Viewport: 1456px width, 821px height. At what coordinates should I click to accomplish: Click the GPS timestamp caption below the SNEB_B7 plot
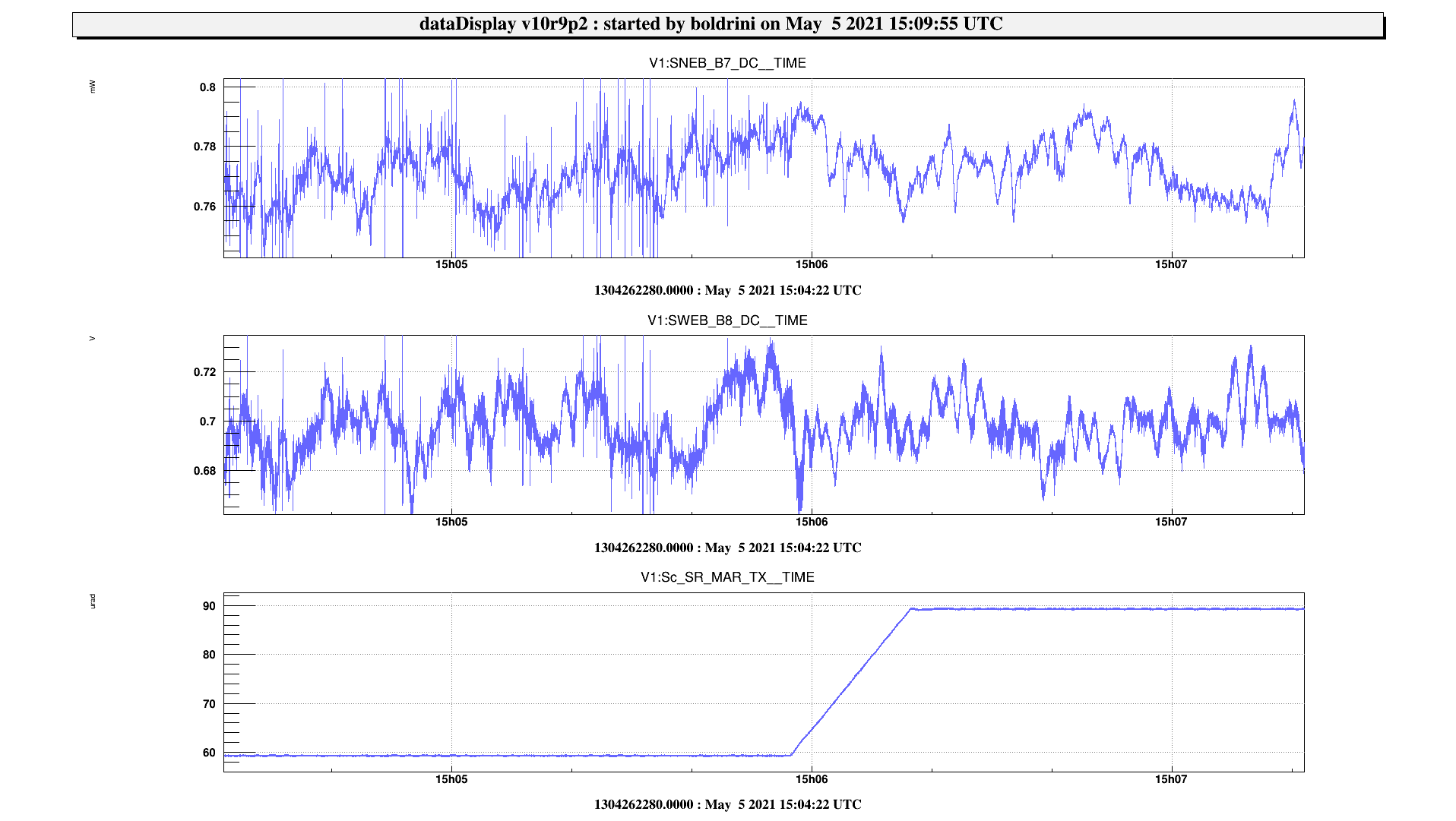(727, 290)
